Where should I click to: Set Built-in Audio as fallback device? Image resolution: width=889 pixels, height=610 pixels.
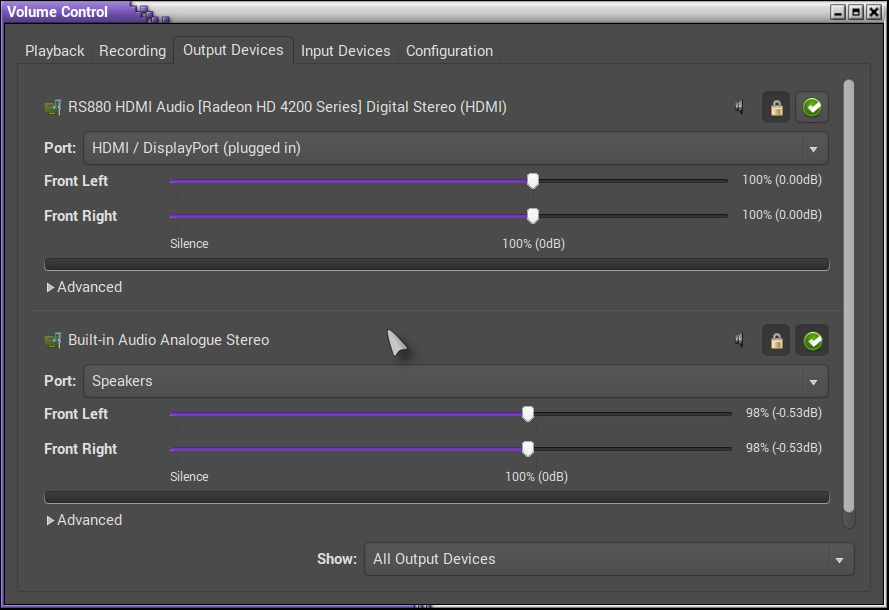[x=812, y=340]
